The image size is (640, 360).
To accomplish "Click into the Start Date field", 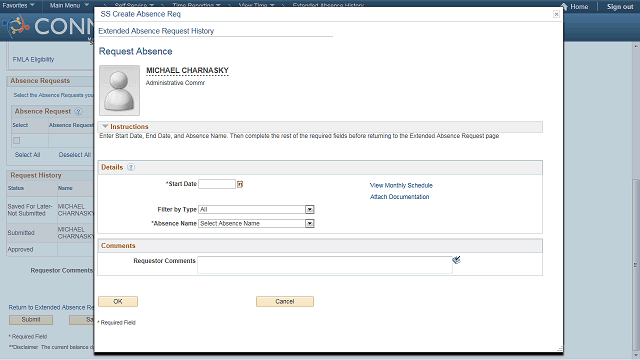I will pos(217,184).
